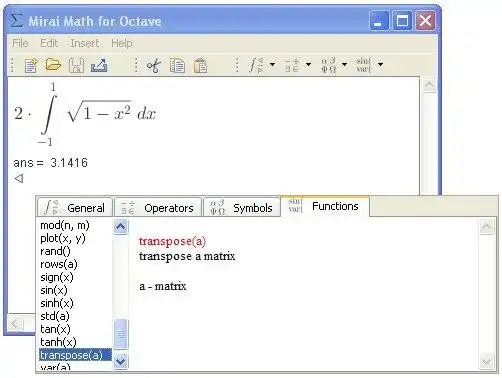Select highlighted transpose(a) list entry

click(75, 355)
